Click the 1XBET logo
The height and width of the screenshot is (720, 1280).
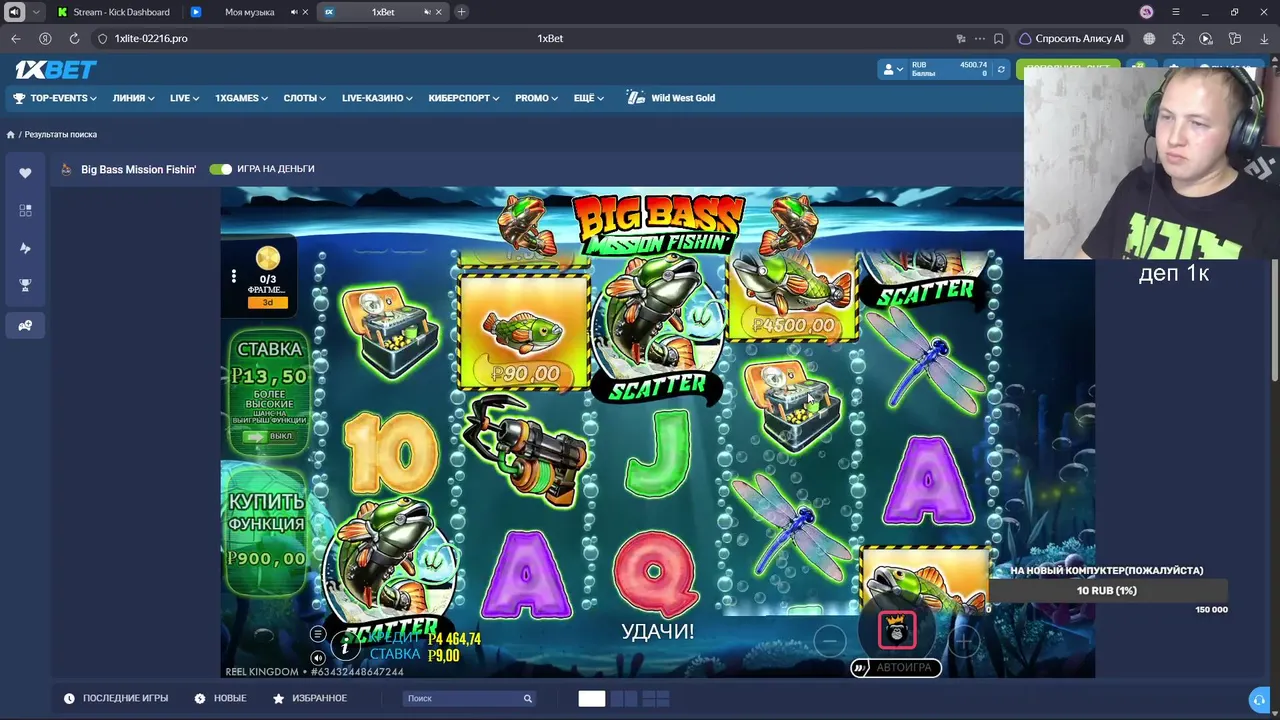pyautogui.click(x=56, y=69)
